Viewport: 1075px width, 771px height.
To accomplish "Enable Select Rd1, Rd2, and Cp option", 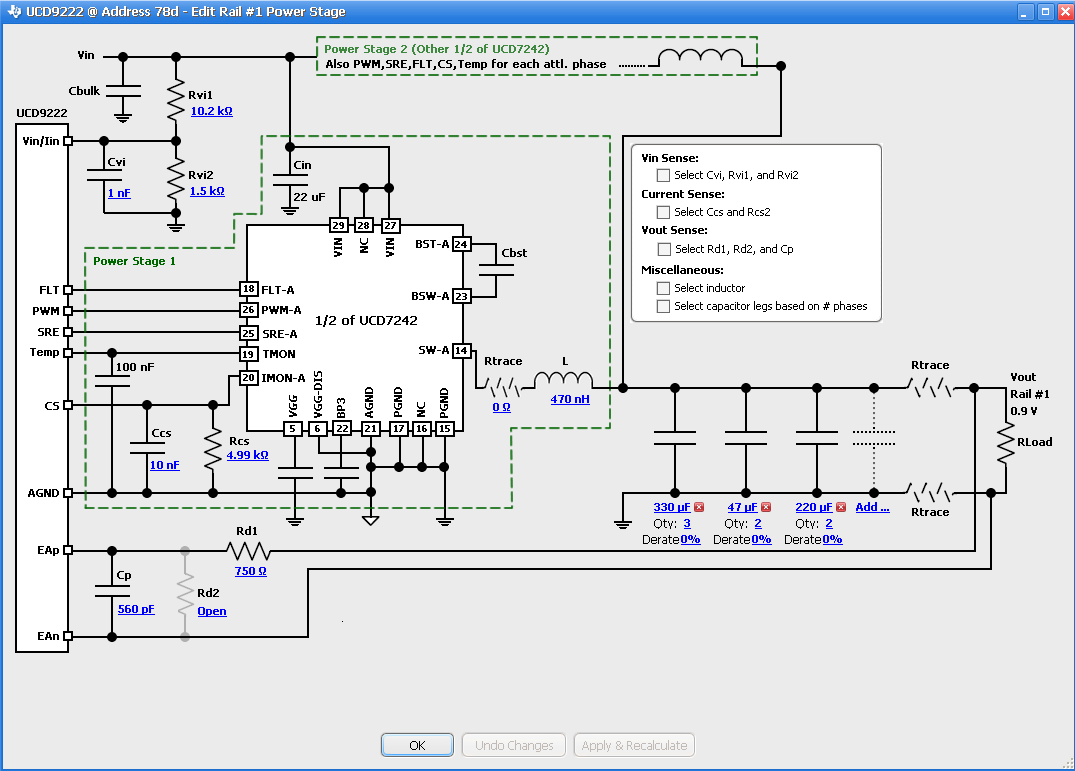I will tap(663, 249).
